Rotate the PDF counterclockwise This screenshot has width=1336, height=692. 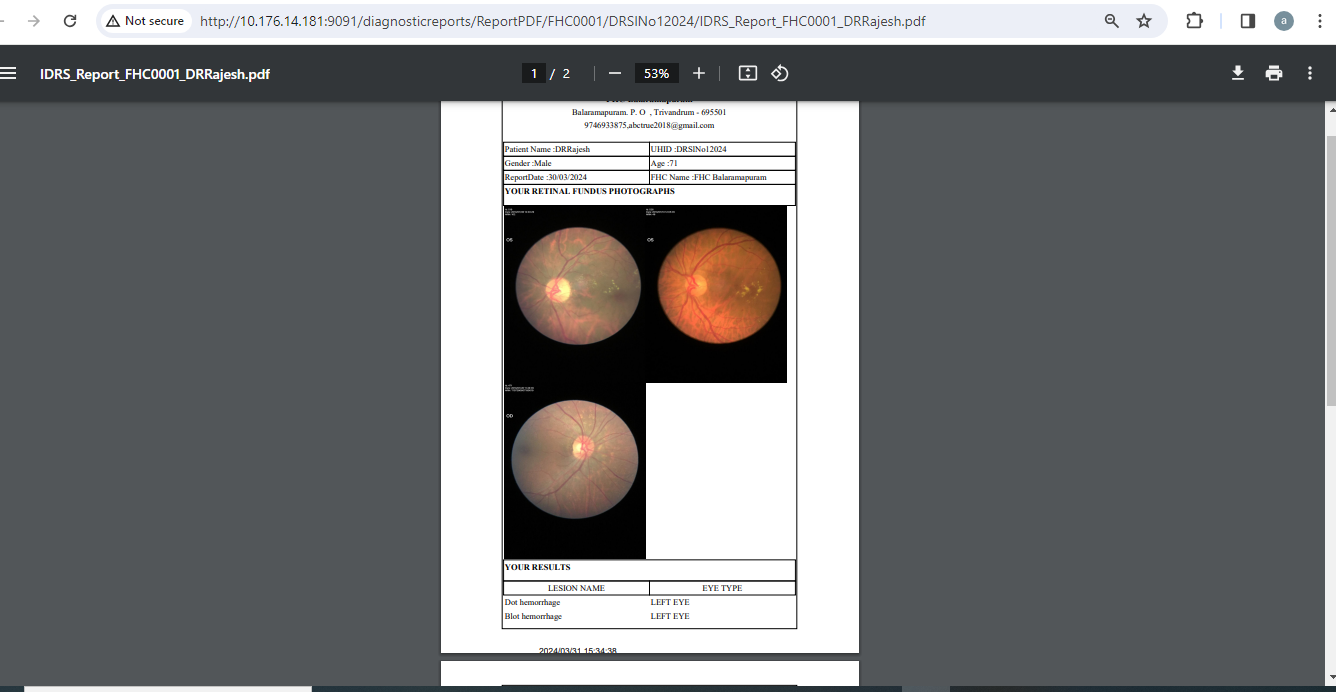point(780,73)
